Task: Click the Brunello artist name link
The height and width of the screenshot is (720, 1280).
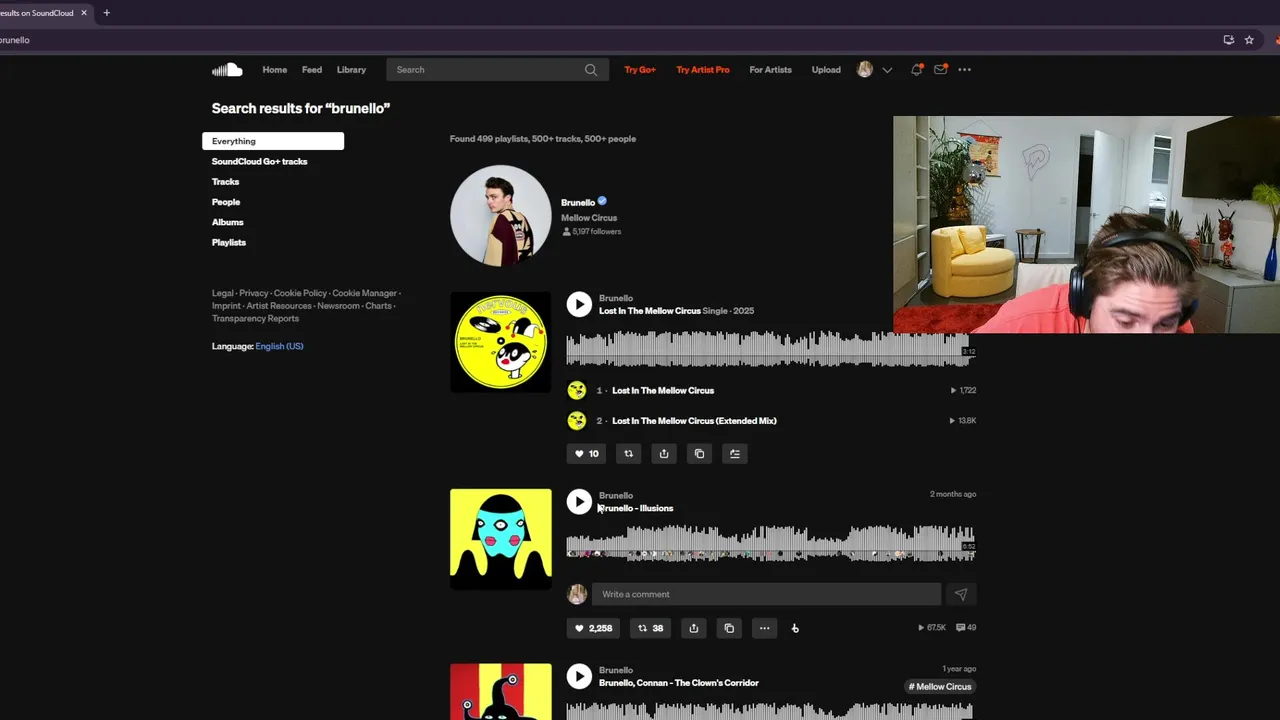Action: click(x=578, y=202)
